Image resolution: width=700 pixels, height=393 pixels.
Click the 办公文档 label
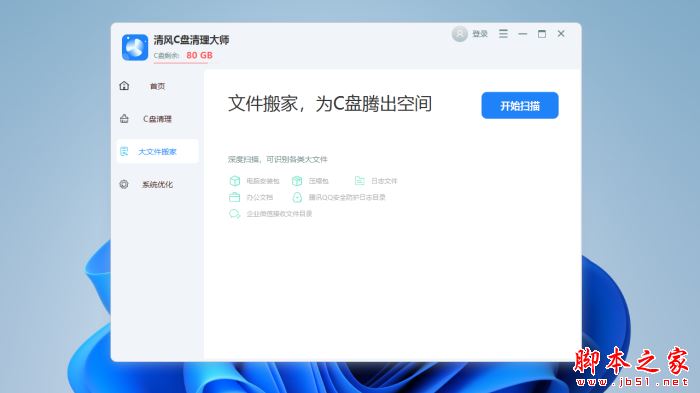260,197
